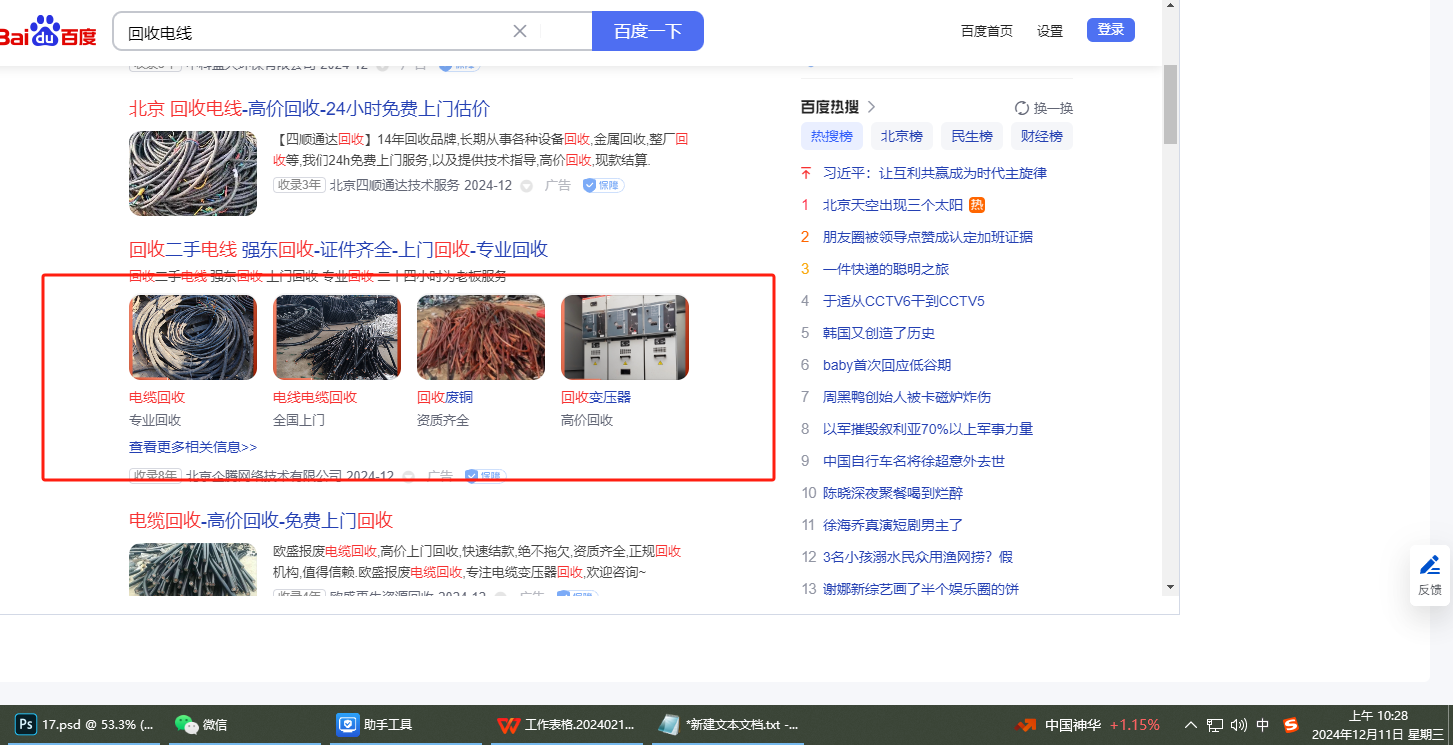This screenshot has height=745, width=1453.
Task: Click the 热 hot badge beside 北京天空出现三个太阳
Action: (977, 205)
